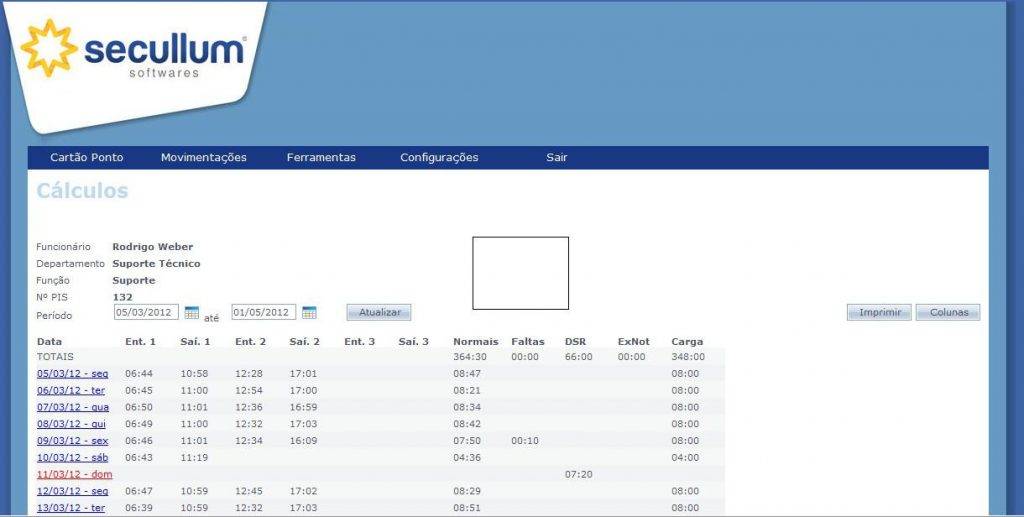The width and height of the screenshot is (1024, 517).
Task: Click the 00:10 Faltas value
Action: (525, 441)
